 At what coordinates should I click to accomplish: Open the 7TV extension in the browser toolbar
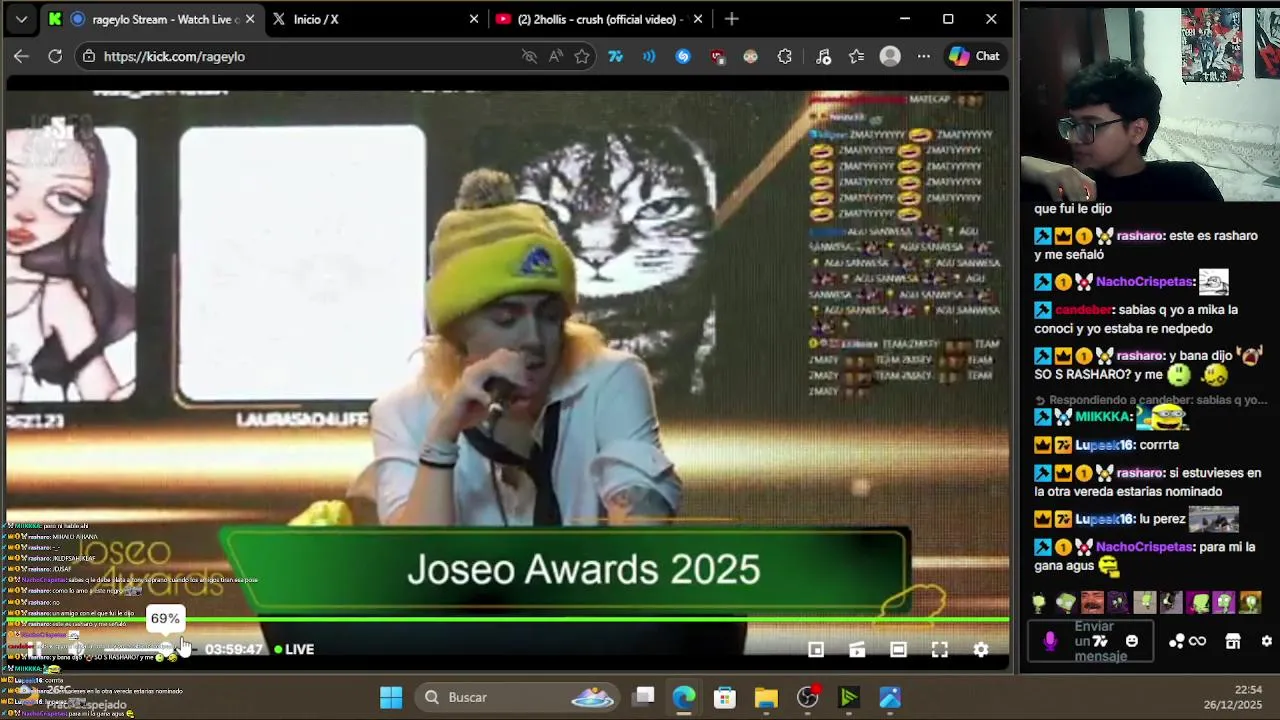(x=616, y=56)
